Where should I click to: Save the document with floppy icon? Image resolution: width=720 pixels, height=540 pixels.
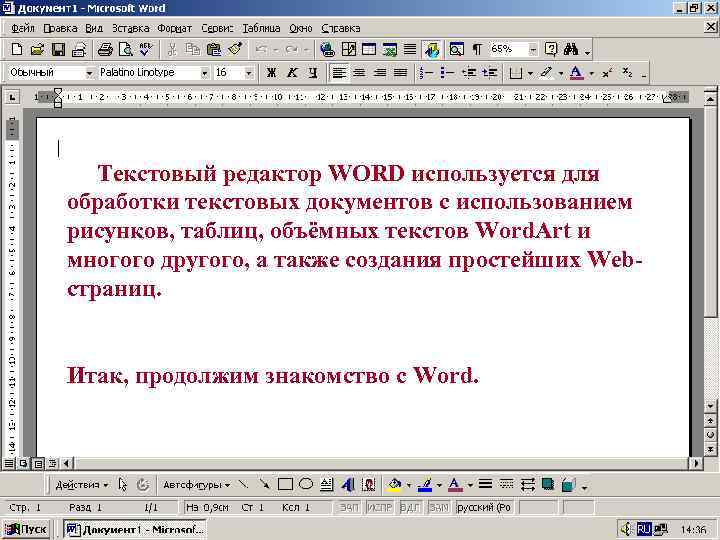point(58,49)
